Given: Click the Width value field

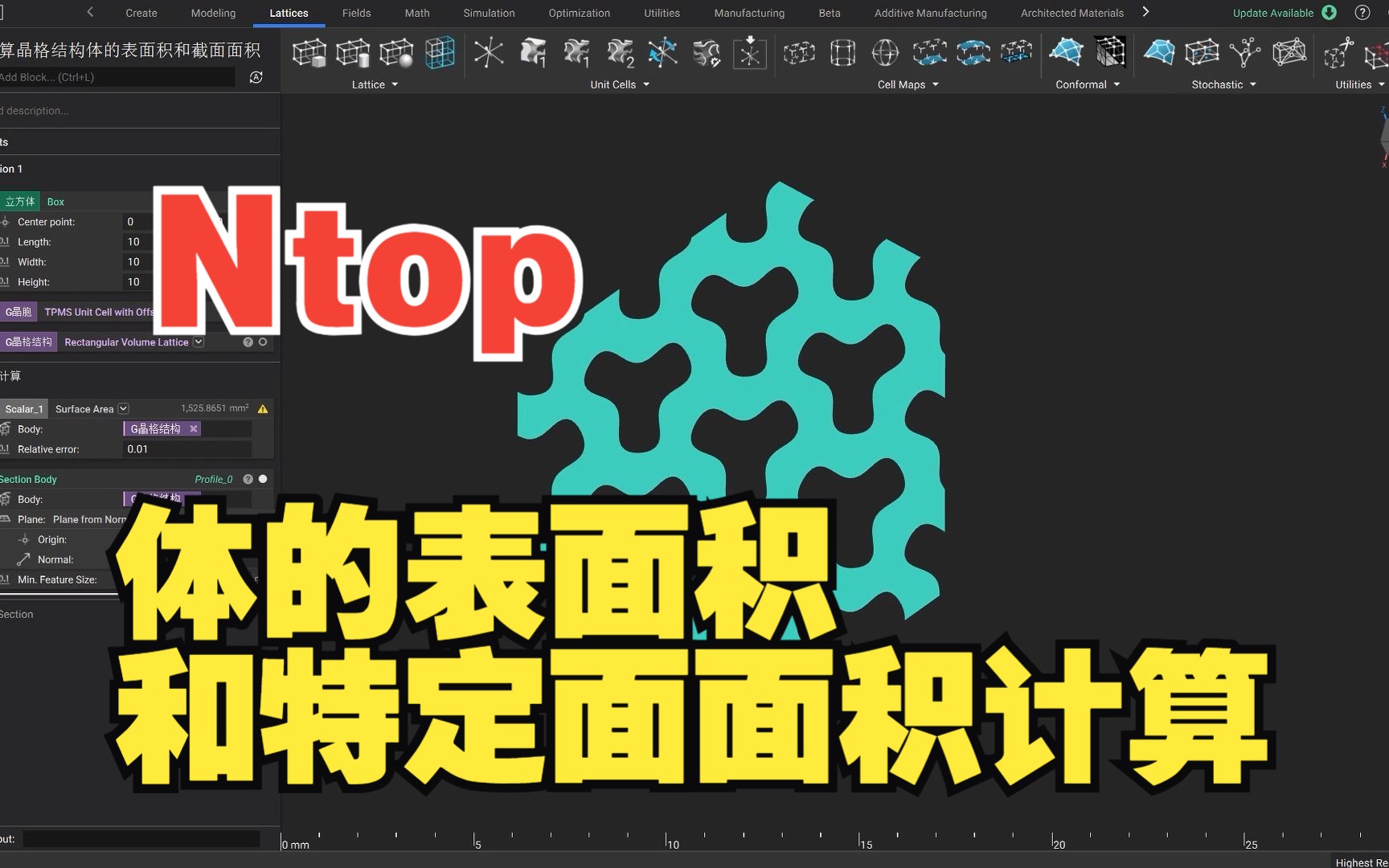Looking at the screenshot, I should click(137, 262).
